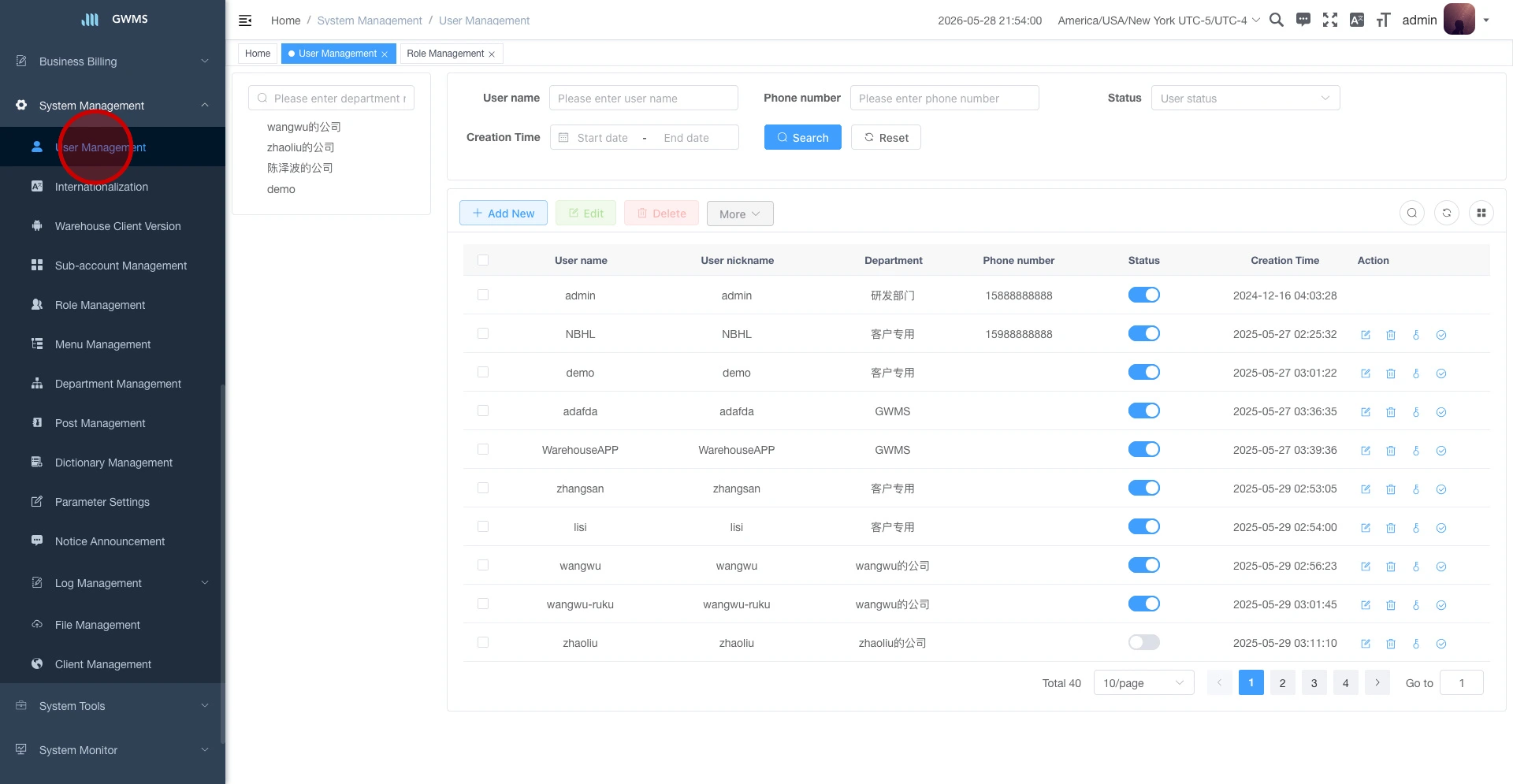Focus the phone number input field
Screen dimensions: 1513x784
click(x=945, y=98)
